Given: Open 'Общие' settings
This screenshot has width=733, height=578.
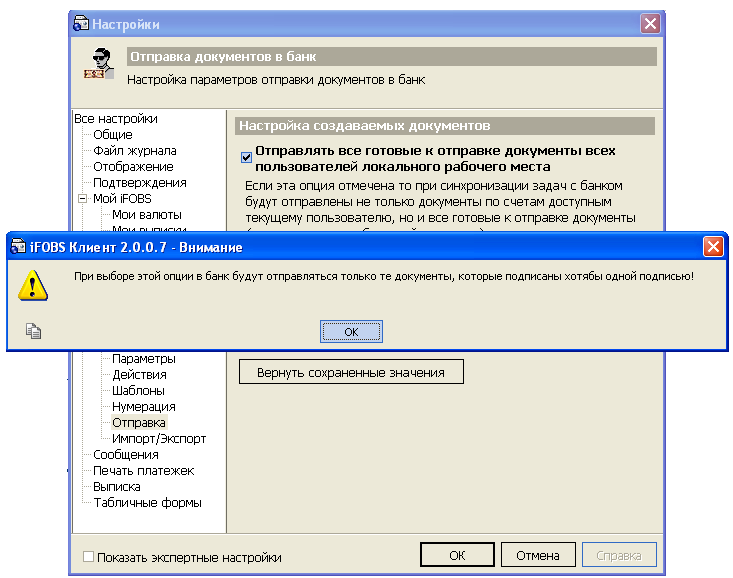Looking at the screenshot, I should point(113,135).
